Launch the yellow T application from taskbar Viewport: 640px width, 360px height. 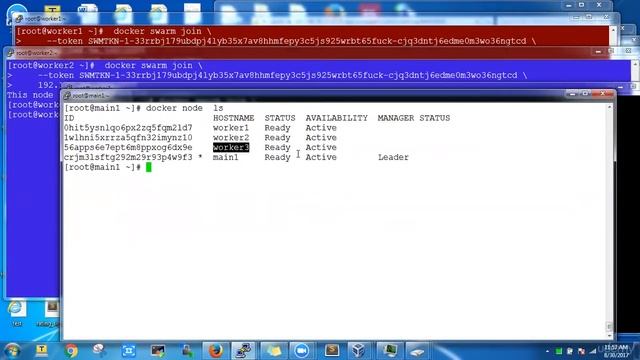tap(42, 351)
